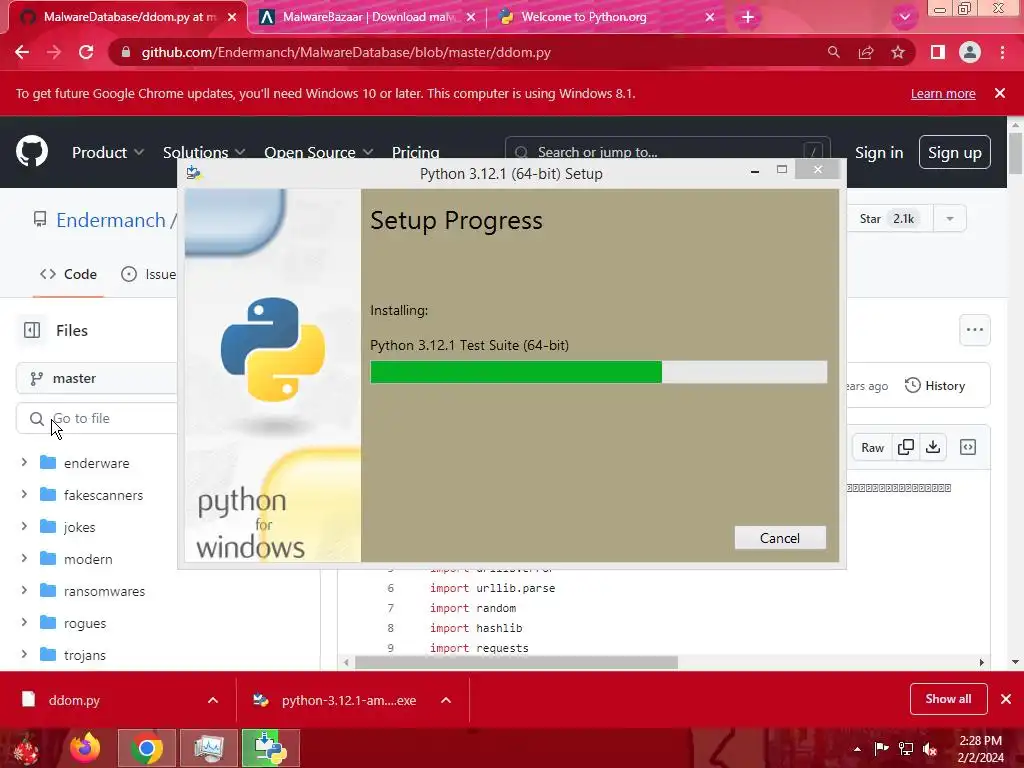This screenshot has height=768, width=1024.
Task: Star the repository
Action: [x=887, y=219]
